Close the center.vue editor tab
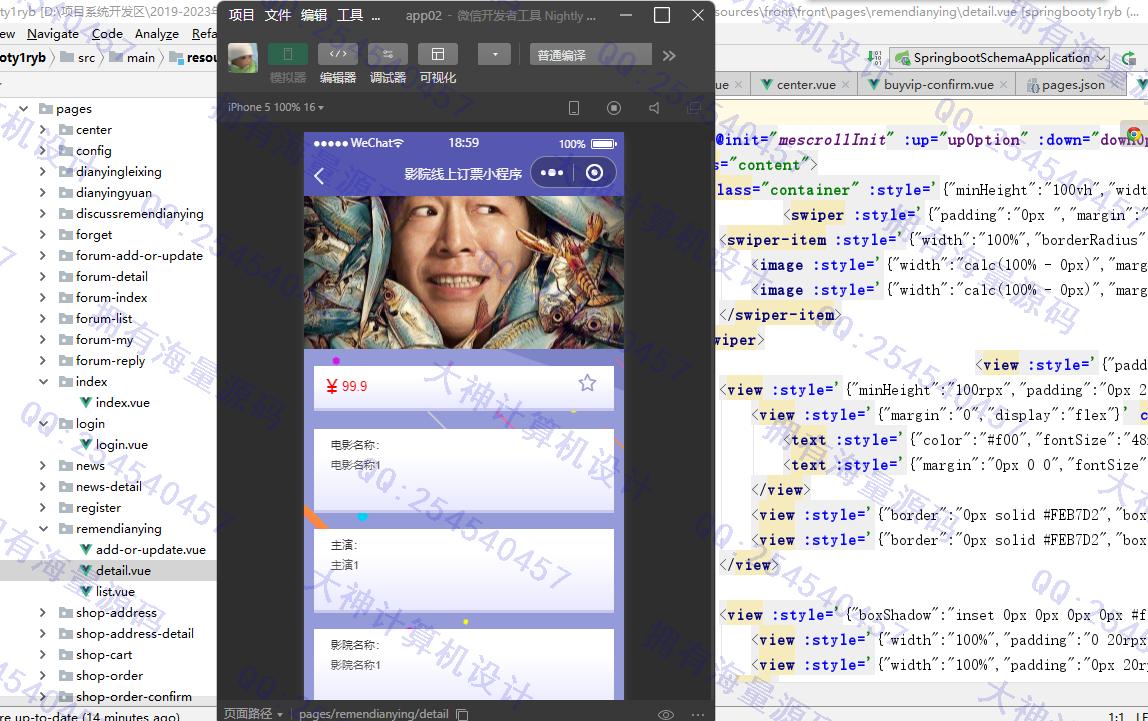 846,85
